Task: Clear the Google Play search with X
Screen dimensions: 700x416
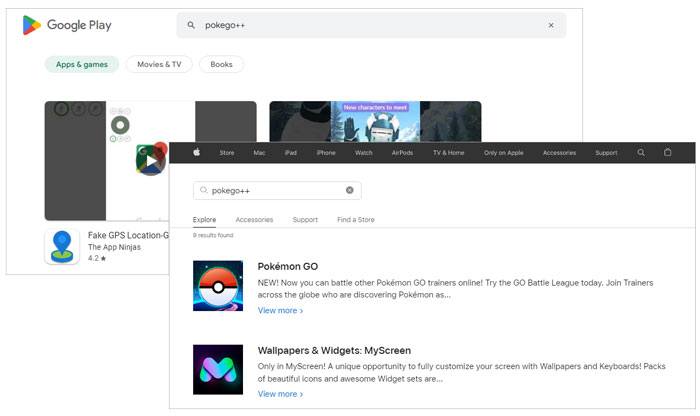Action: (x=551, y=25)
